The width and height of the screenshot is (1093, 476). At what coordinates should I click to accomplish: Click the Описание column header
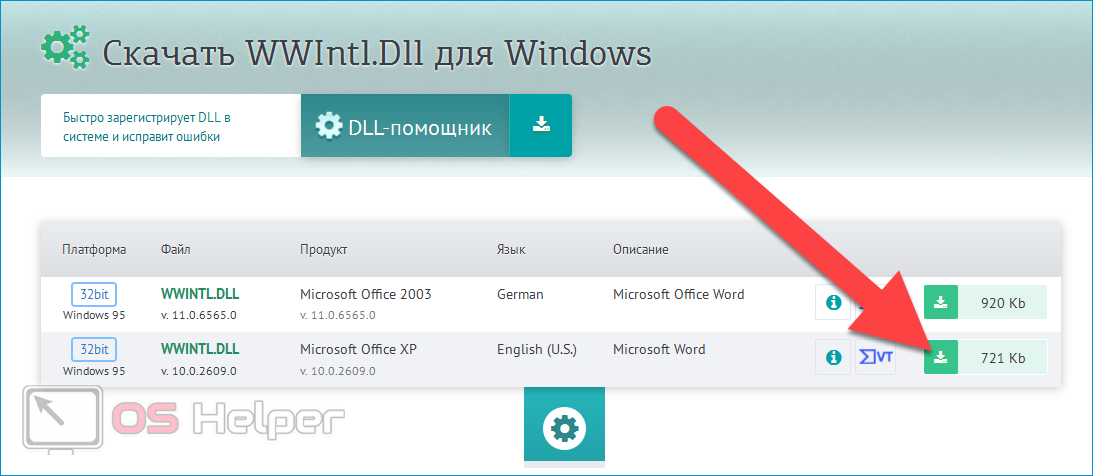pyautogui.click(x=641, y=249)
